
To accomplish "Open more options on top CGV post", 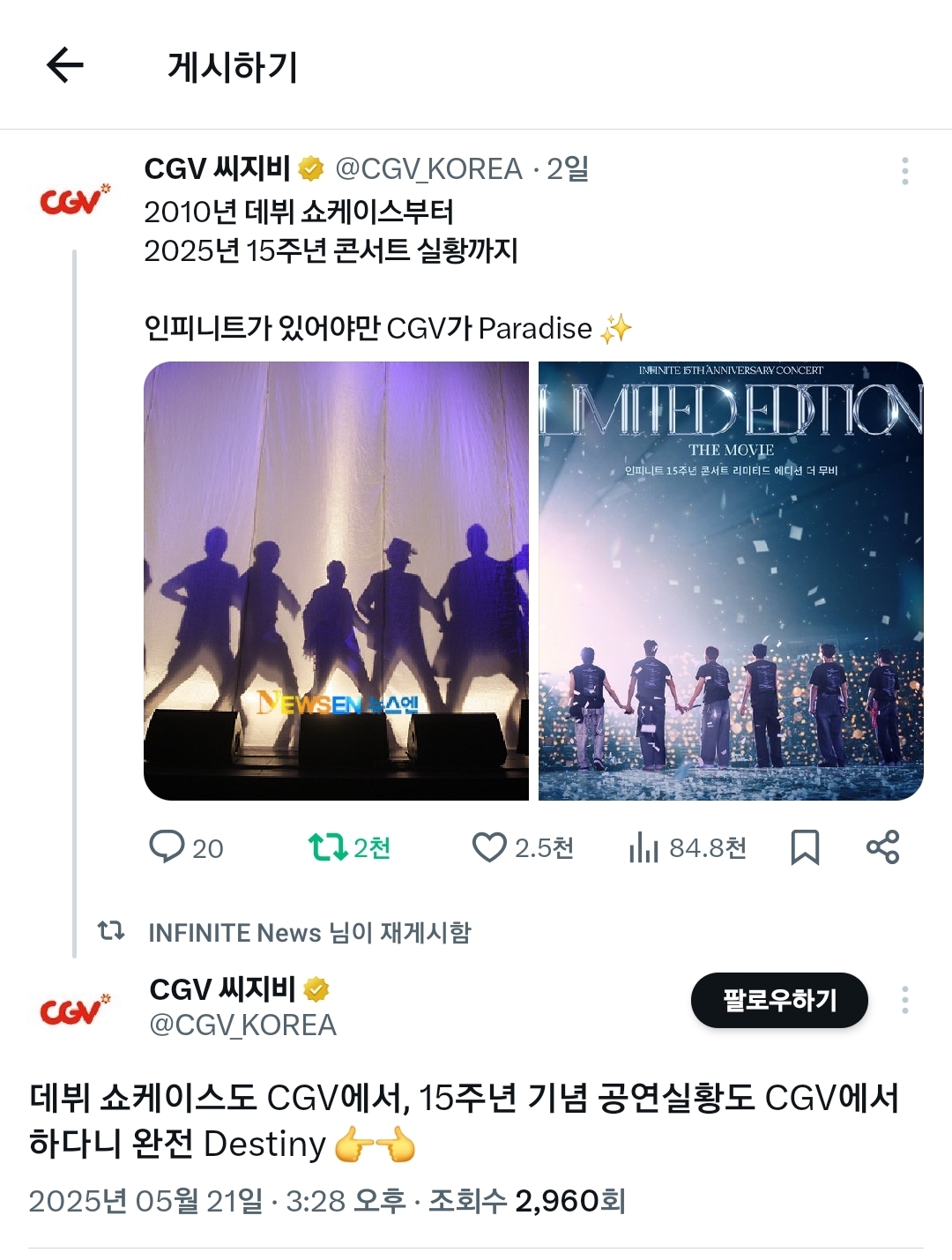I will click(904, 171).
